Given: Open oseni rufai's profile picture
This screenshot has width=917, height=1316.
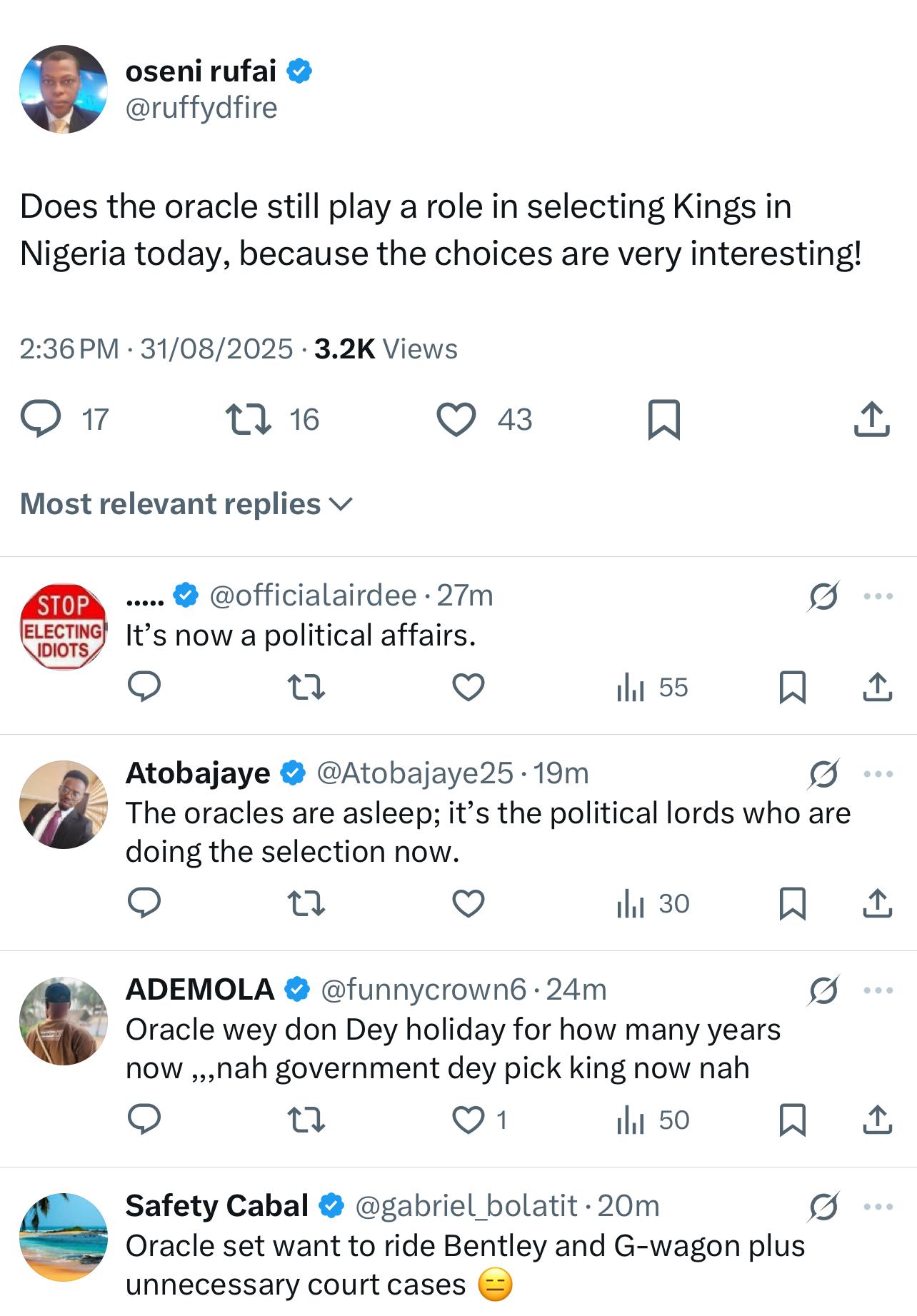Looking at the screenshot, I should tap(64, 89).
